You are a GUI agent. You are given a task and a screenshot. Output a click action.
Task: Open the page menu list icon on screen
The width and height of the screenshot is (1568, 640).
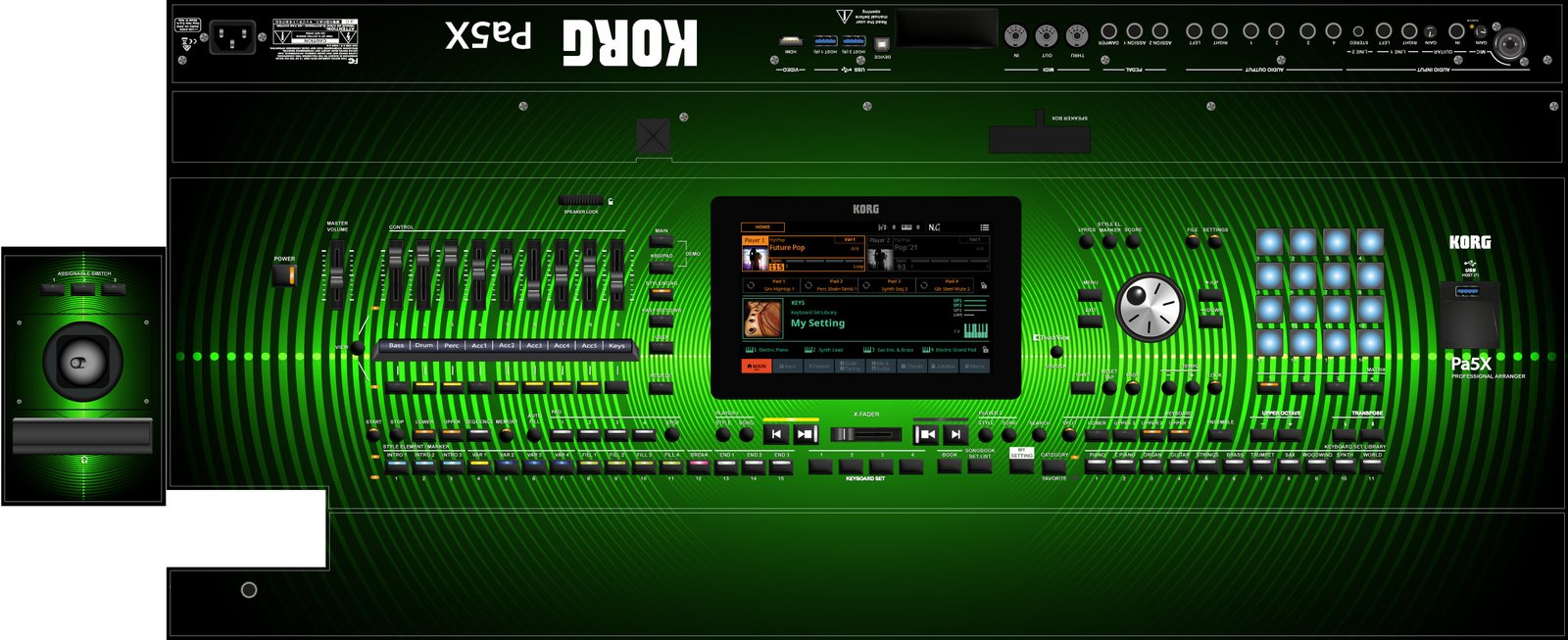coord(984,227)
